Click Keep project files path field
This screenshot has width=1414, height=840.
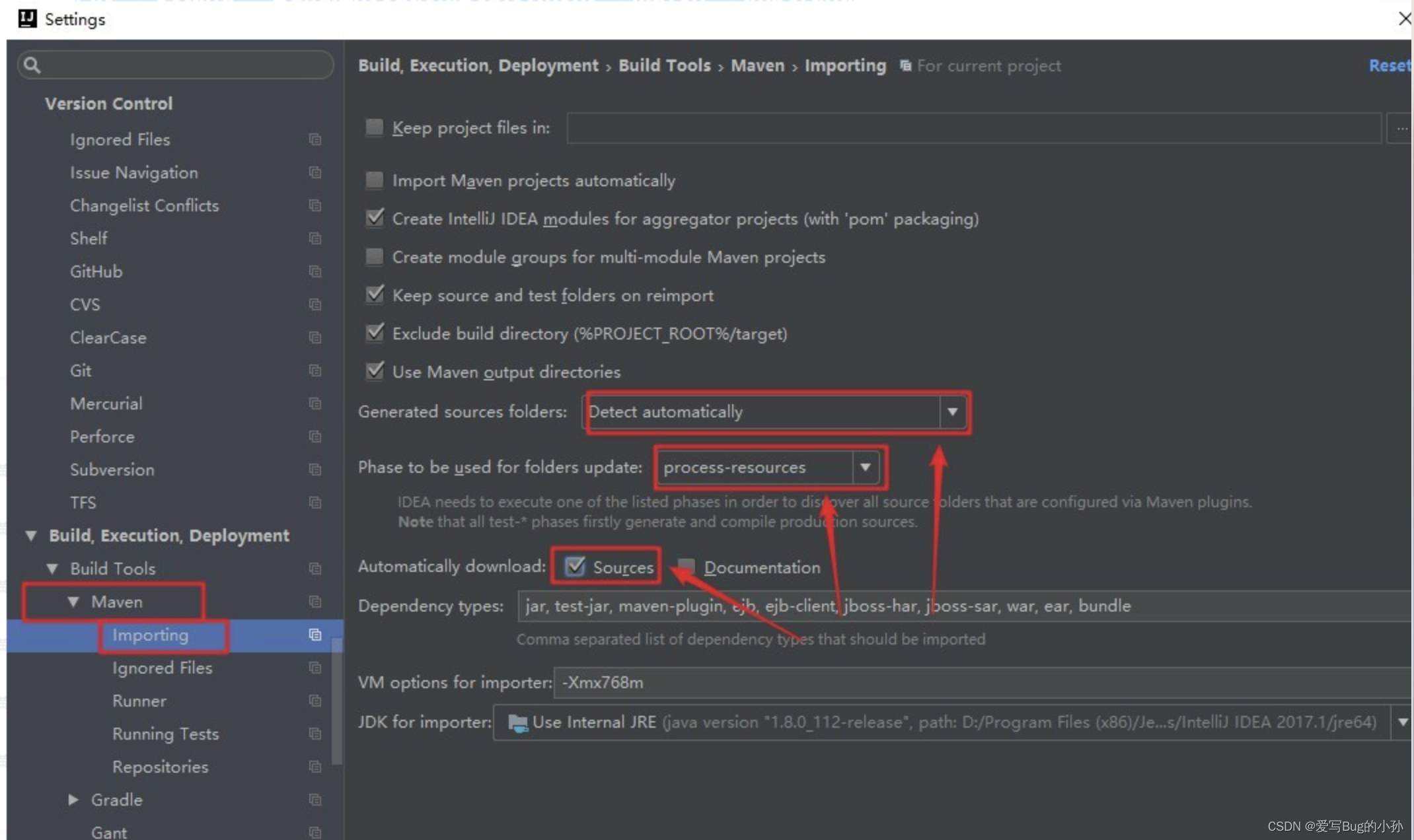coord(974,127)
